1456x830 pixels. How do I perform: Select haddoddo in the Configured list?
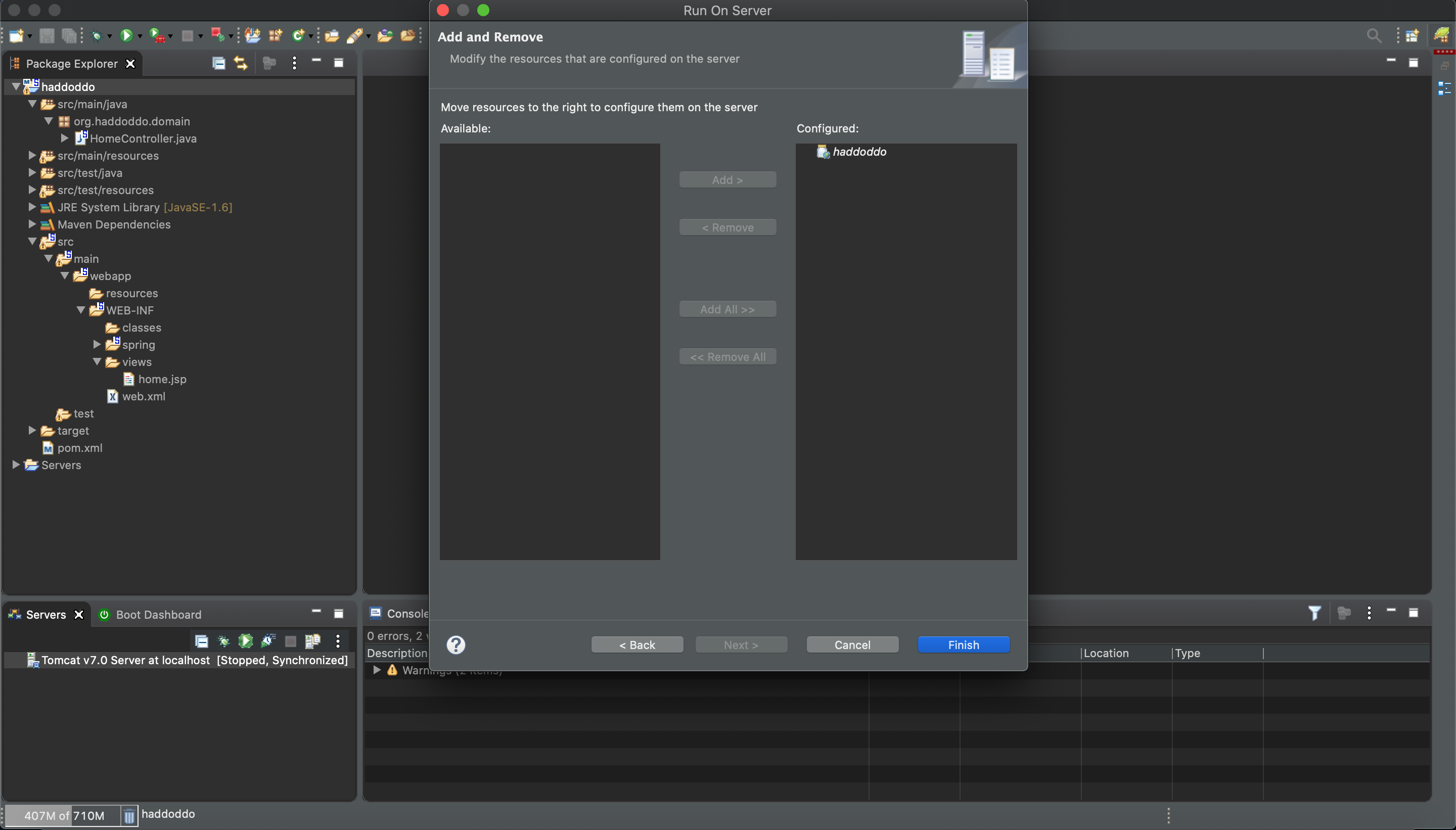858,152
